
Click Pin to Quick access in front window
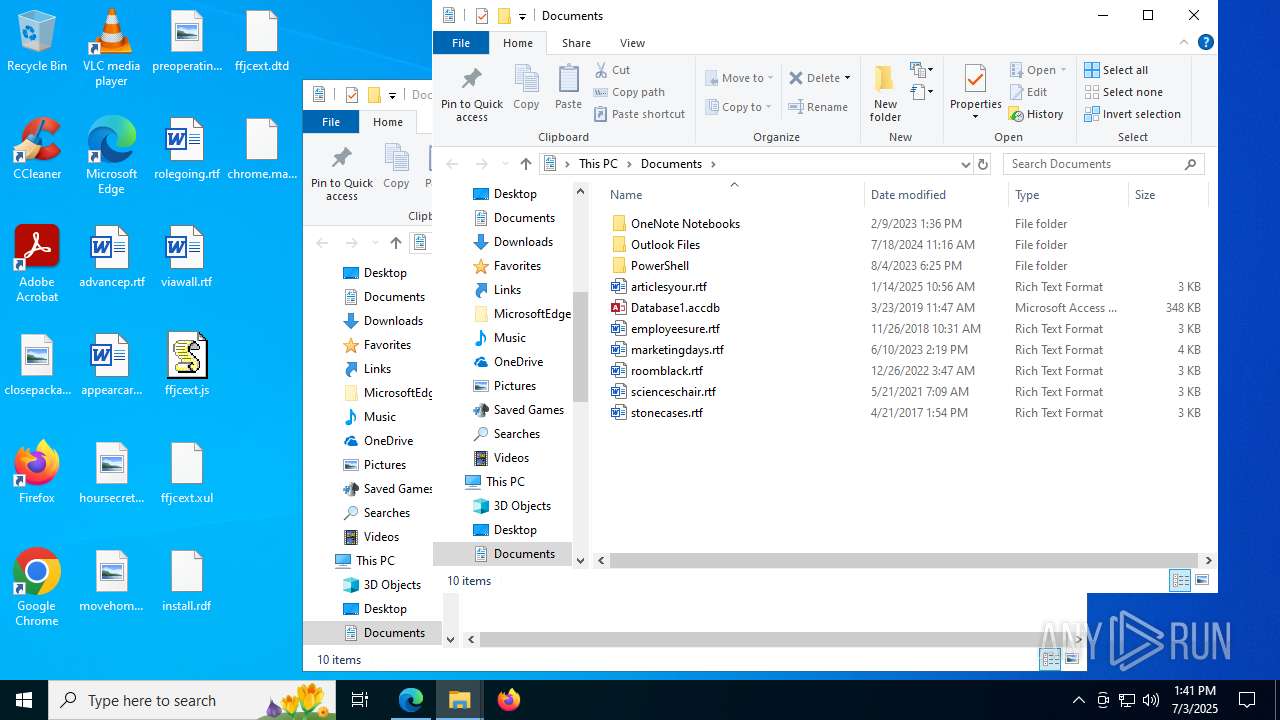click(472, 94)
